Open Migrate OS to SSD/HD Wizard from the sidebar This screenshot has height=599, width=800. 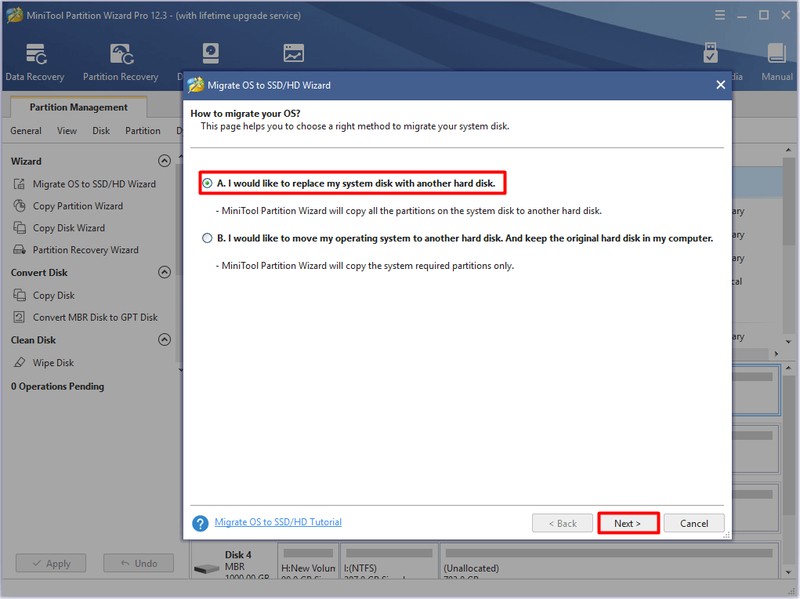point(94,184)
